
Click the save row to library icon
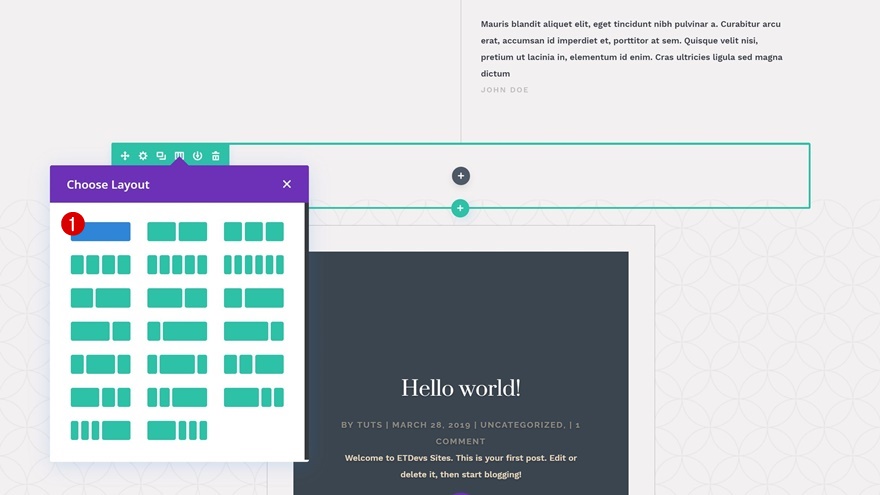tap(198, 155)
